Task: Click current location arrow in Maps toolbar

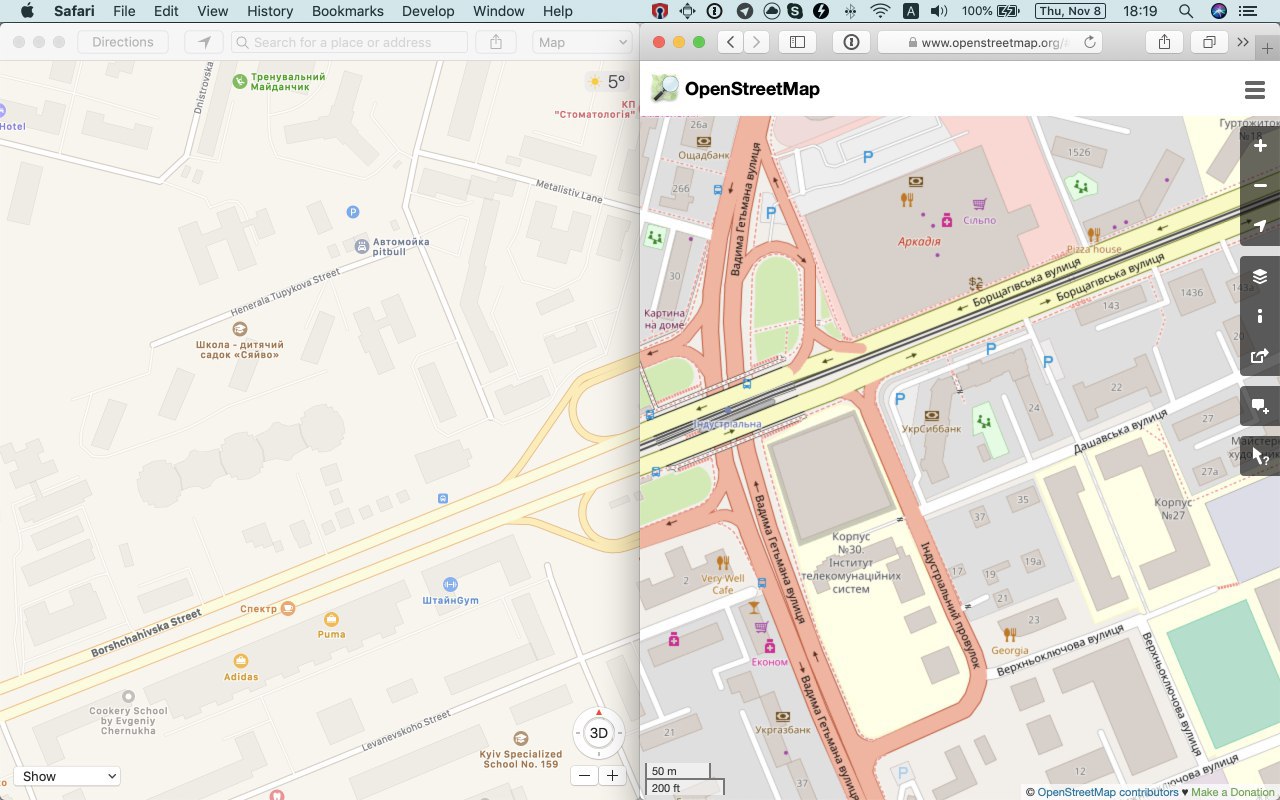Action: point(204,42)
